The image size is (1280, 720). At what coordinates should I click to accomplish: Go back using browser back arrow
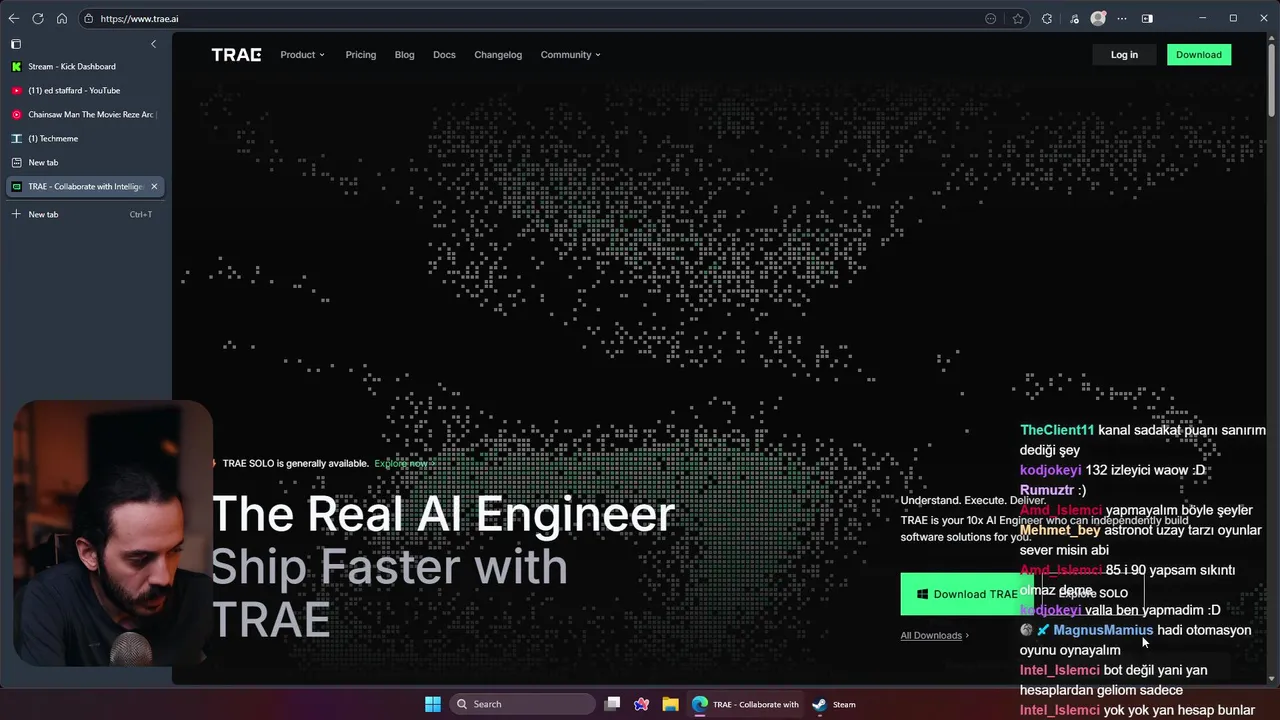click(14, 18)
